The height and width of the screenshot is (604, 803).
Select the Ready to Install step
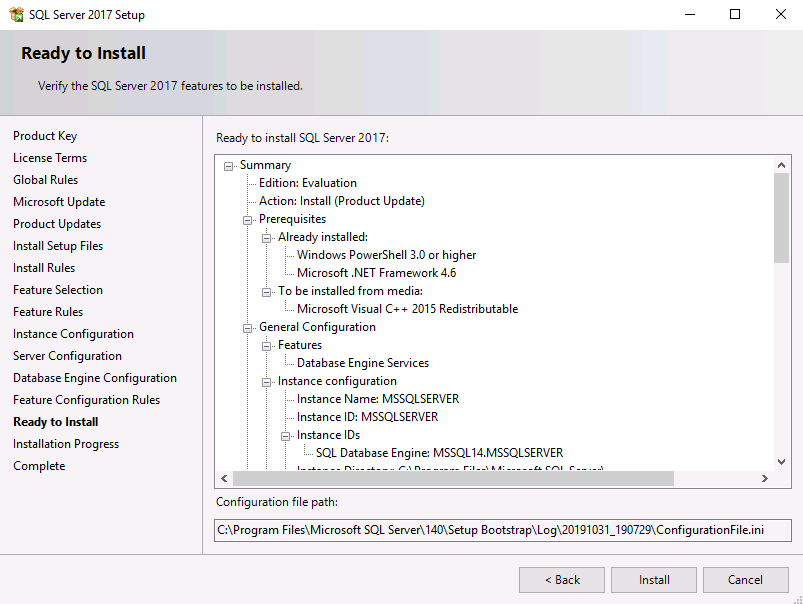[x=56, y=422]
